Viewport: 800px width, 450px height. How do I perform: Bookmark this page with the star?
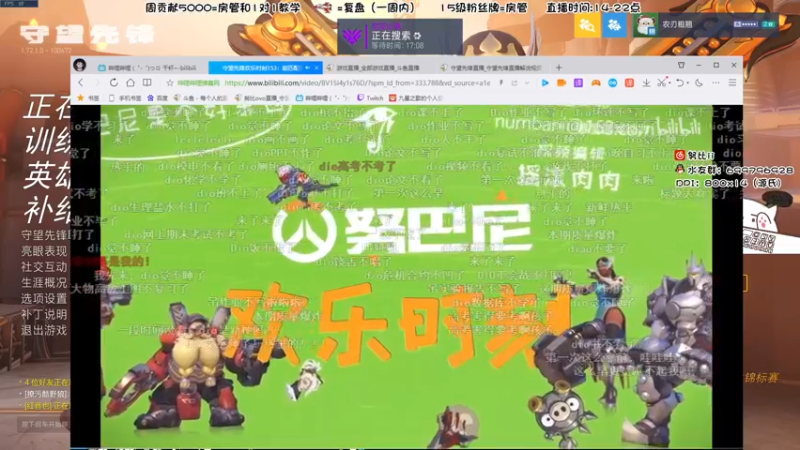170,83
